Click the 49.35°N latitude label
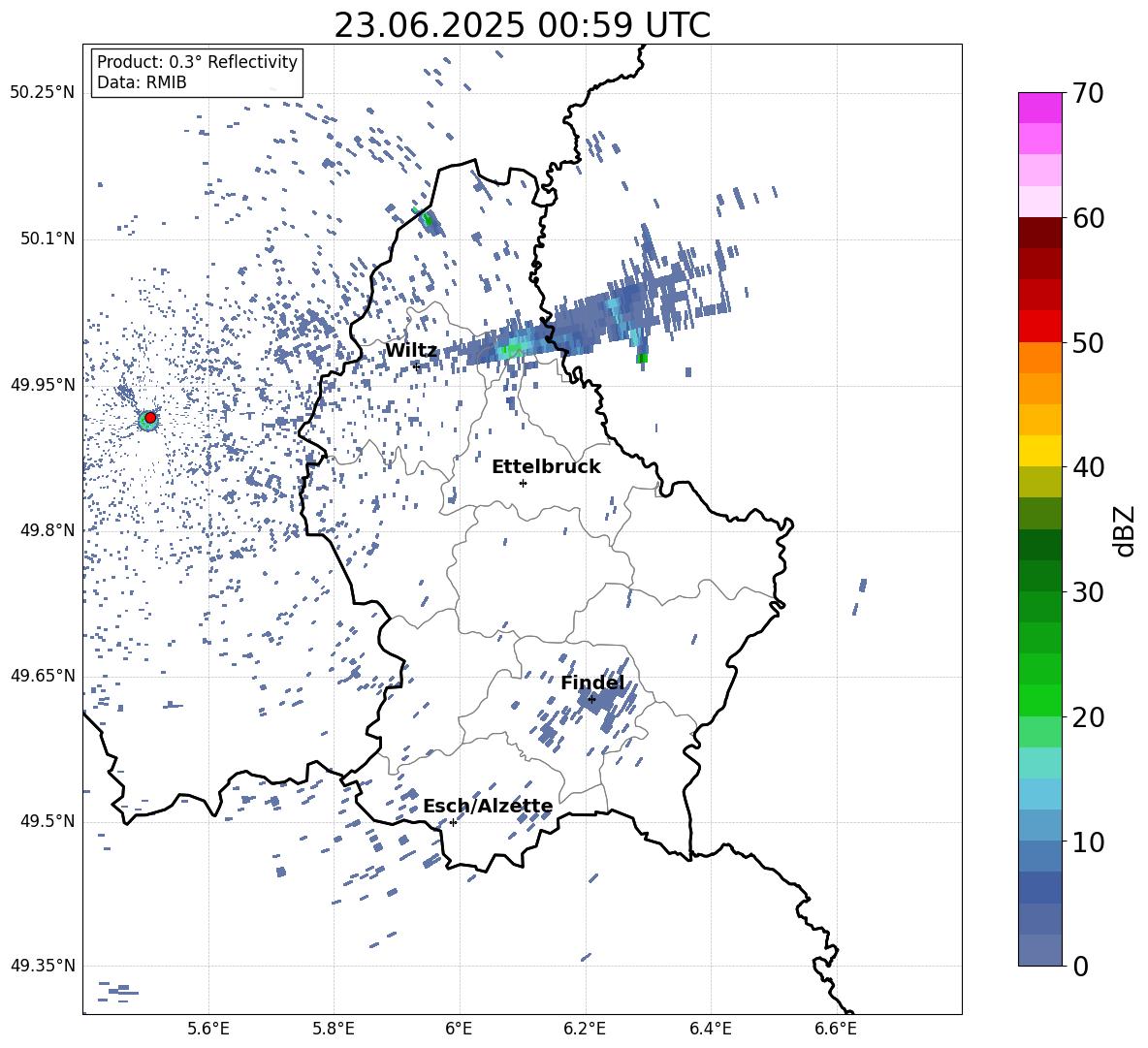This screenshot has height=1048, width=1148. pos(43,966)
